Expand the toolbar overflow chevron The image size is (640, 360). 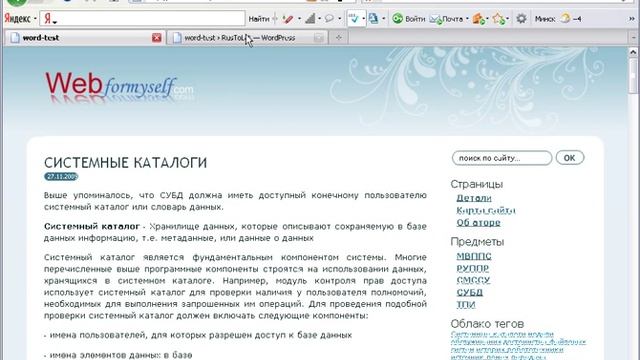[x=632, y=19]
